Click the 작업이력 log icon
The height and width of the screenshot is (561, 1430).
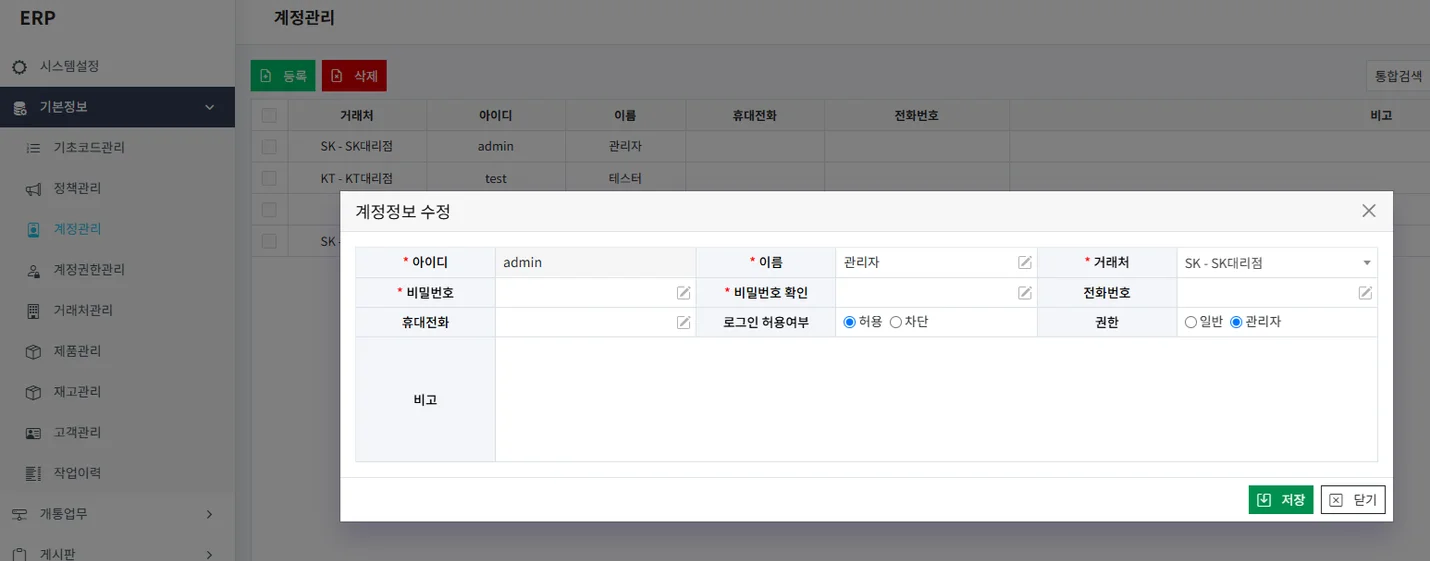[x=33, y=473]
